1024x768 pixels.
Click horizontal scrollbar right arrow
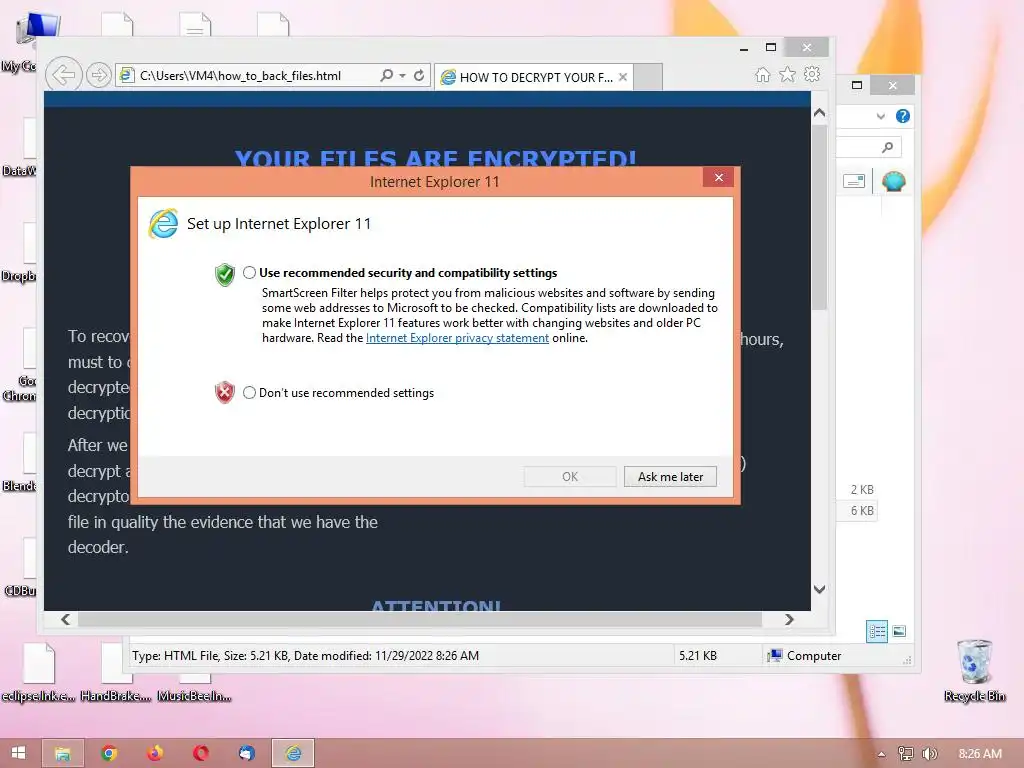pos(789,619)
